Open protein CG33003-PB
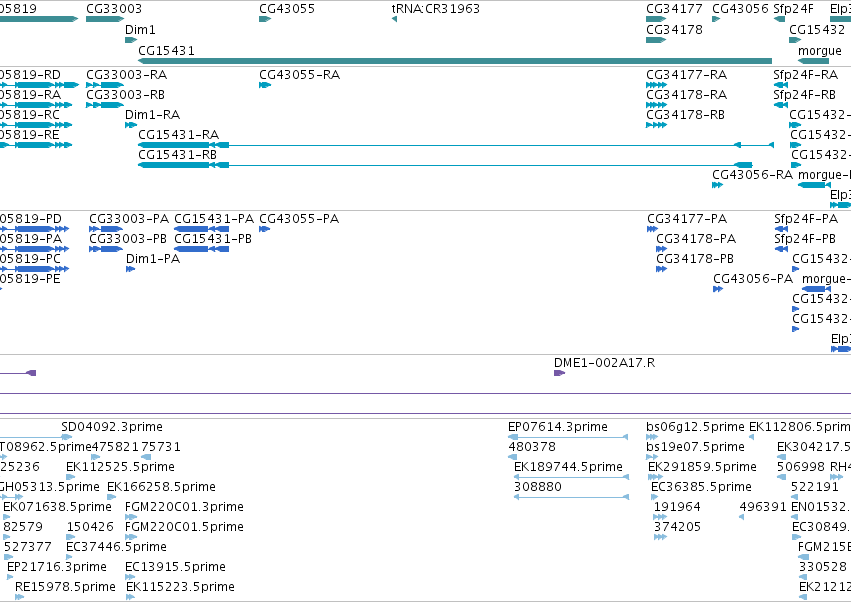Image resolution: width=851 pixels, height=602 pixels. tap(128, 239)
